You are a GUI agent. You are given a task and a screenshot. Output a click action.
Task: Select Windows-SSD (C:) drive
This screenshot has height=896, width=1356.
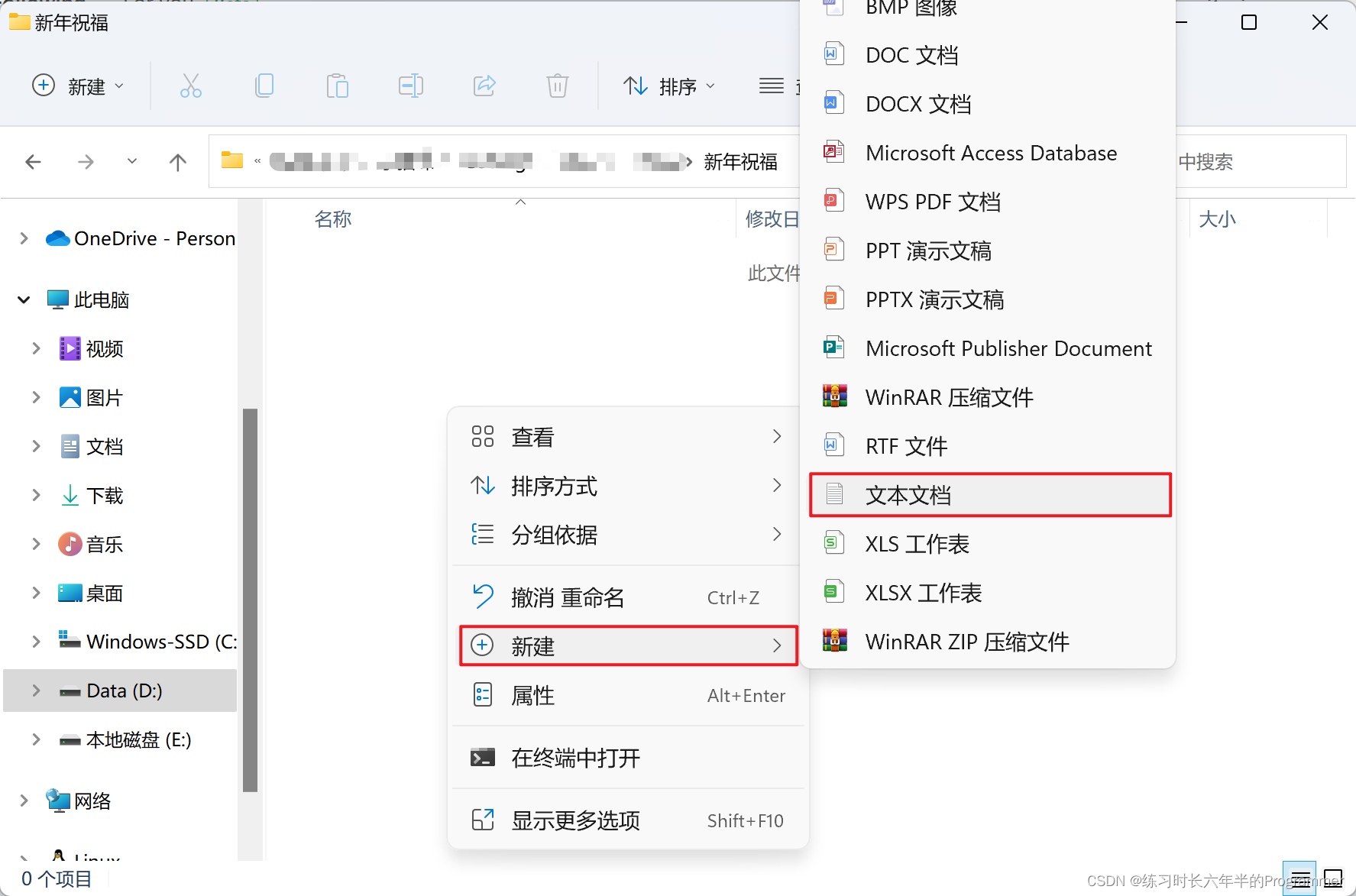point(147,642)
